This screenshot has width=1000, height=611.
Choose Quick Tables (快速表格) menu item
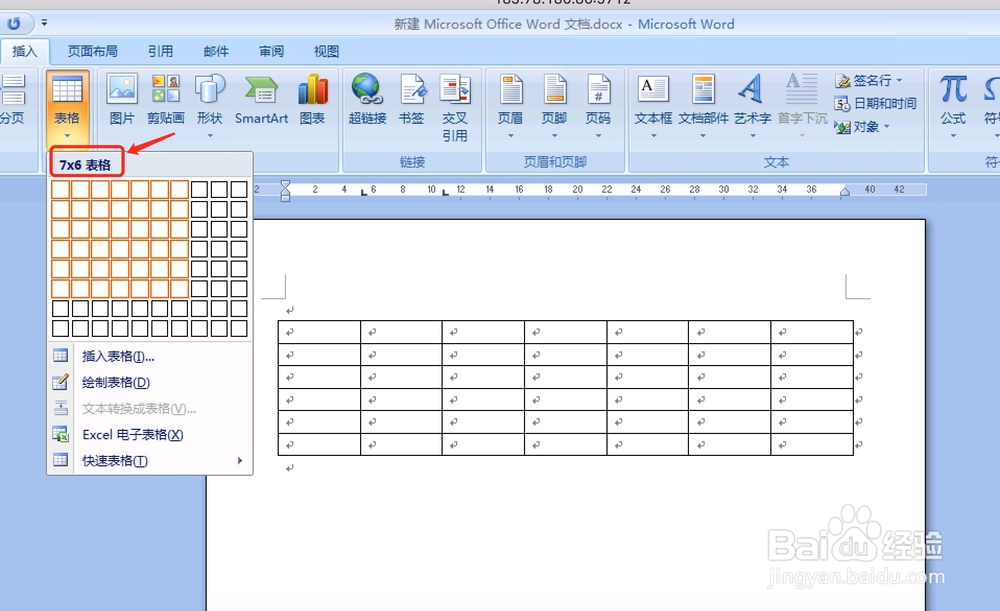click(x=150, y=460)
